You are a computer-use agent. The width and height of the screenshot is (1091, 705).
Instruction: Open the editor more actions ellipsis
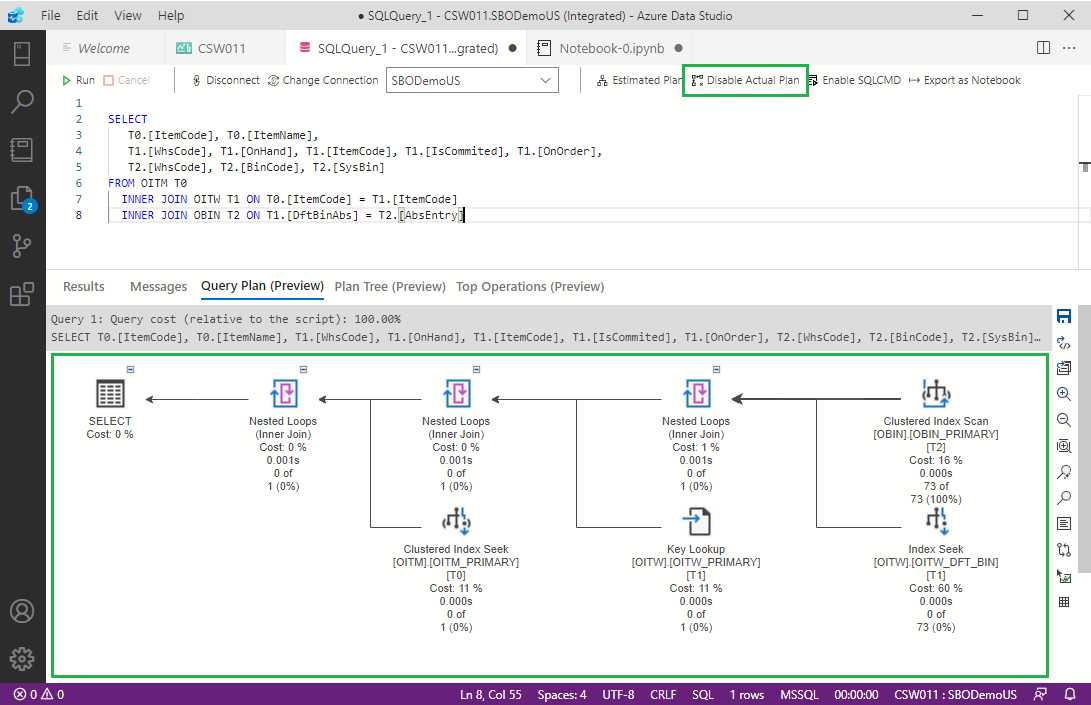(1069, 48)
